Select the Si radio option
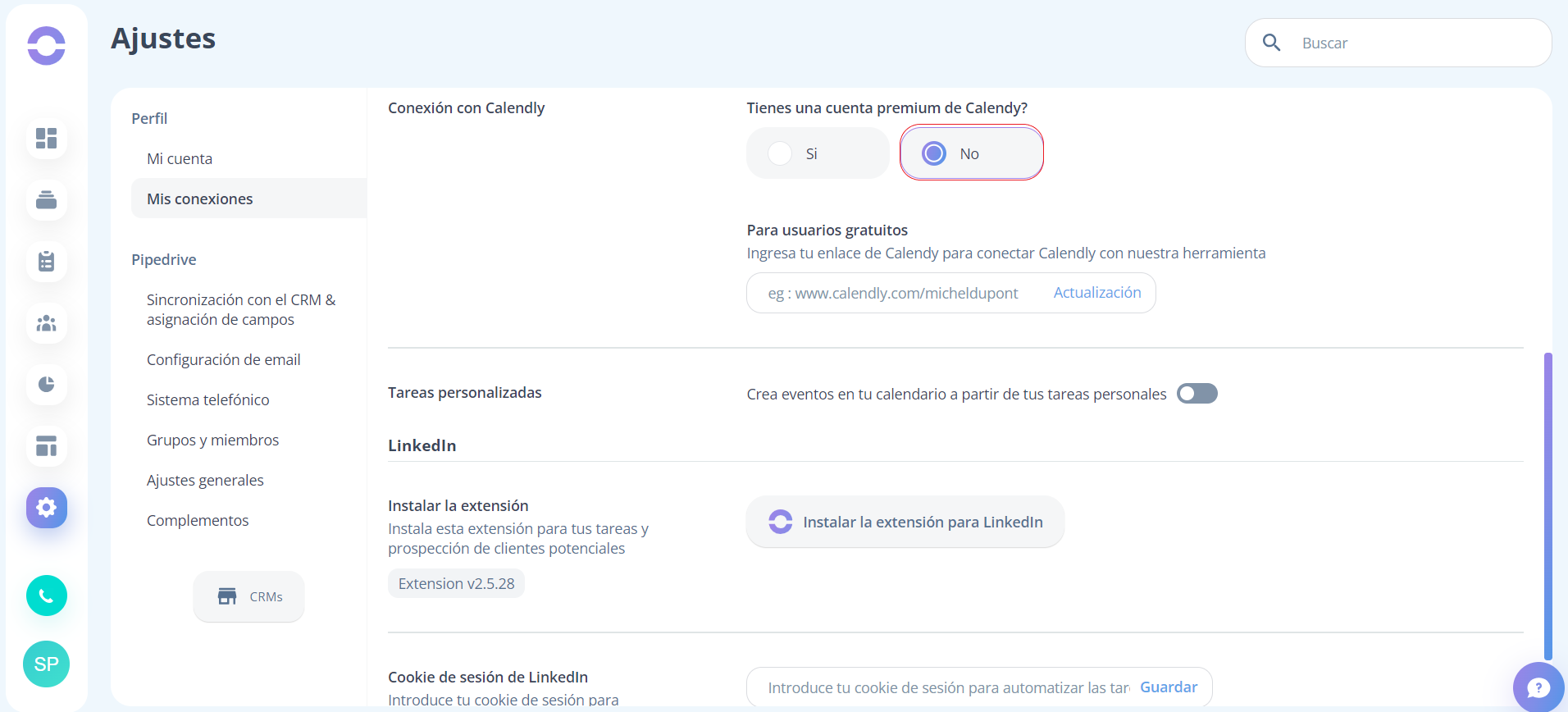 pyautogui.click(x=818, y=153)
